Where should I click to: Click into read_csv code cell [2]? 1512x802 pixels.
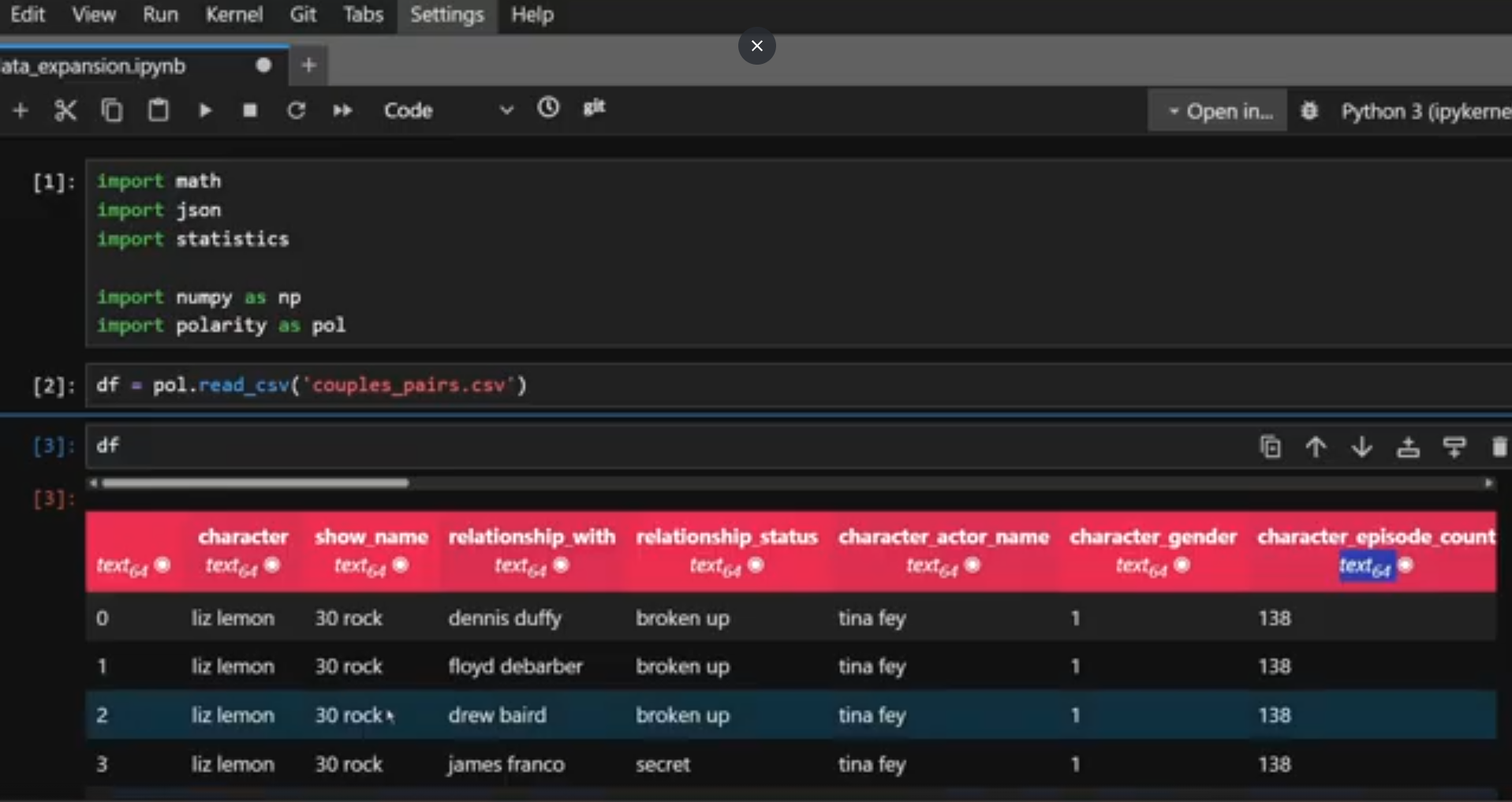click(798, 385)
